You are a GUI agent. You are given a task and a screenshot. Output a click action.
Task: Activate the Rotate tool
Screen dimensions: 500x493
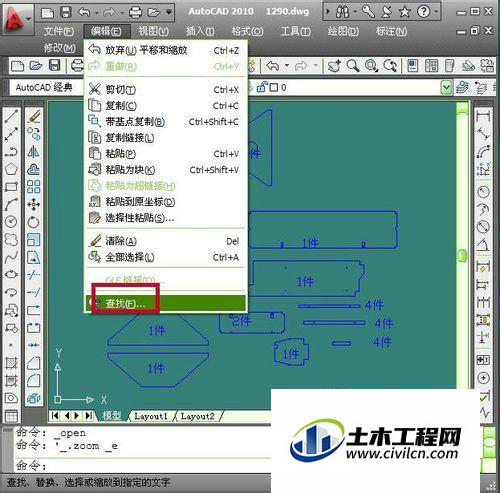point(34,222)
